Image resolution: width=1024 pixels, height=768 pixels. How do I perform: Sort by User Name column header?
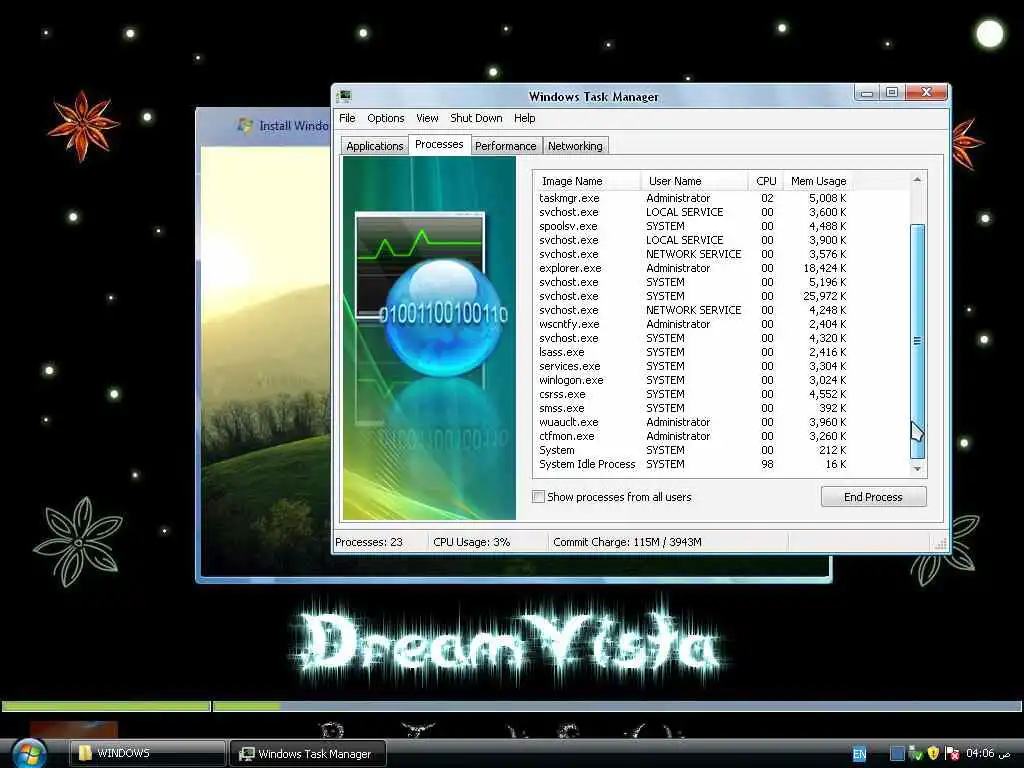pyautogui.click(x=694, y=181)
